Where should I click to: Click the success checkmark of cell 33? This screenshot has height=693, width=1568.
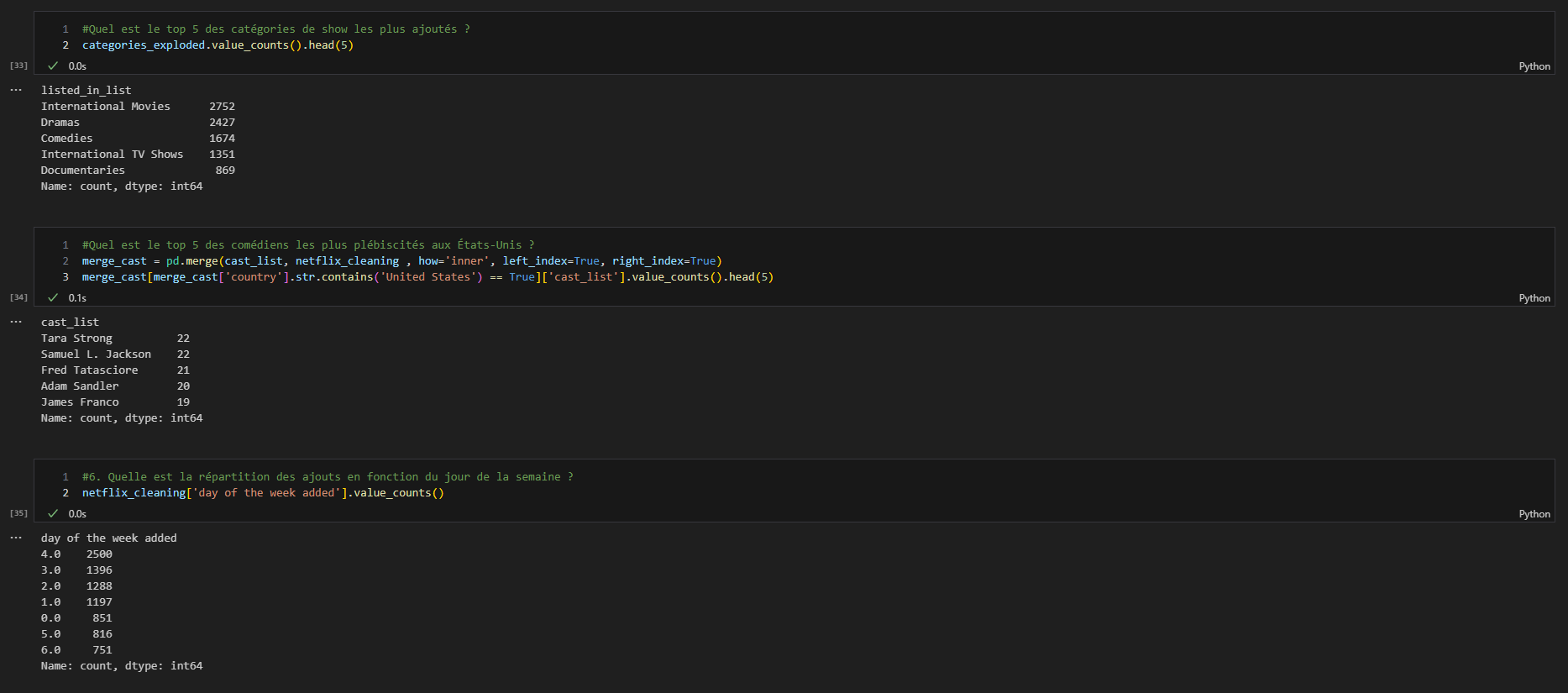pyautogui.click(x=53, y=66)
